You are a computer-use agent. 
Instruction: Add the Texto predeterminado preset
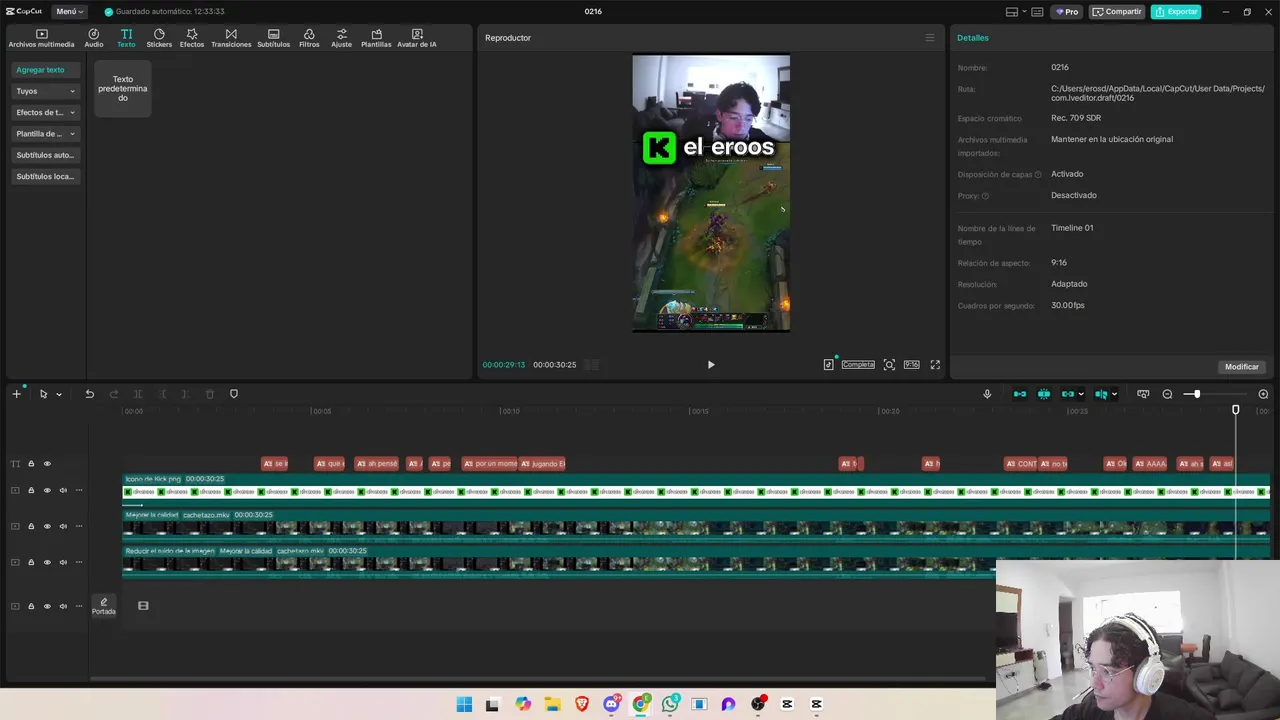pyautogui.click(x=123, y=88)
